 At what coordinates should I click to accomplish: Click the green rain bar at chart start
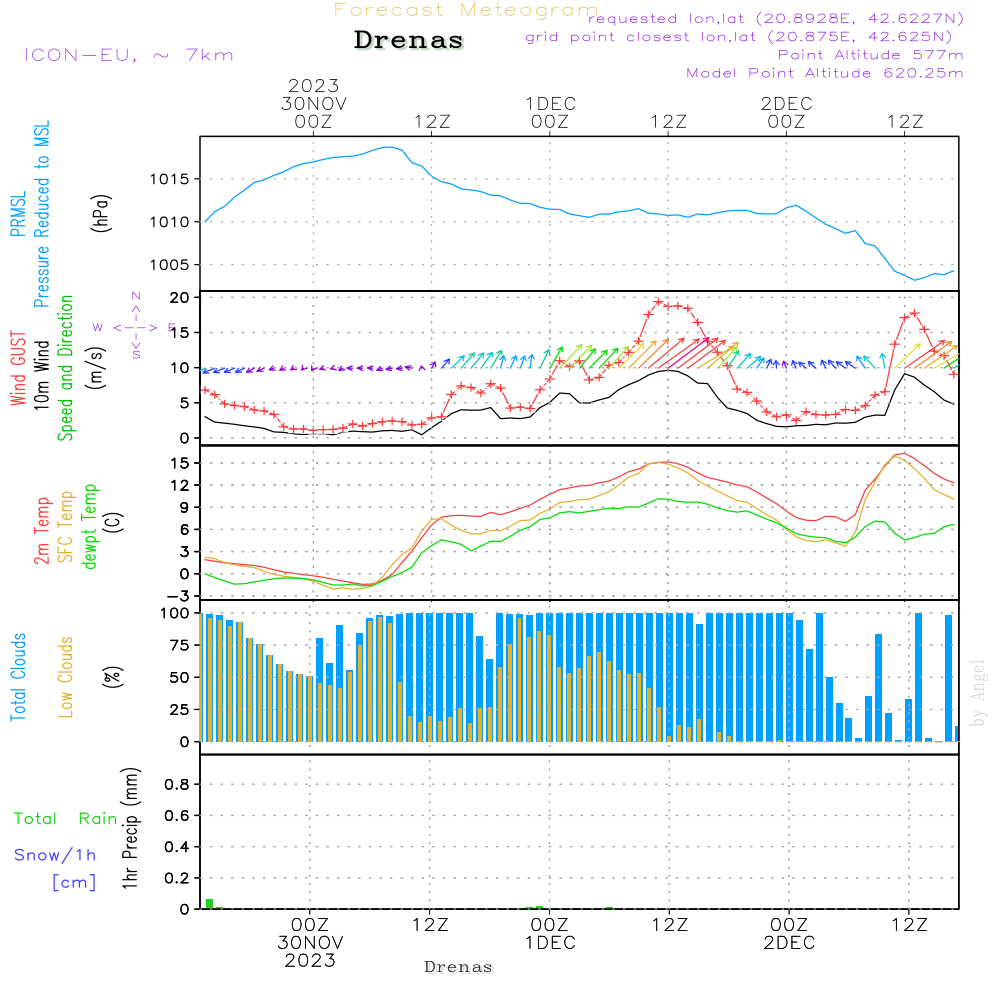pos(209,904)
